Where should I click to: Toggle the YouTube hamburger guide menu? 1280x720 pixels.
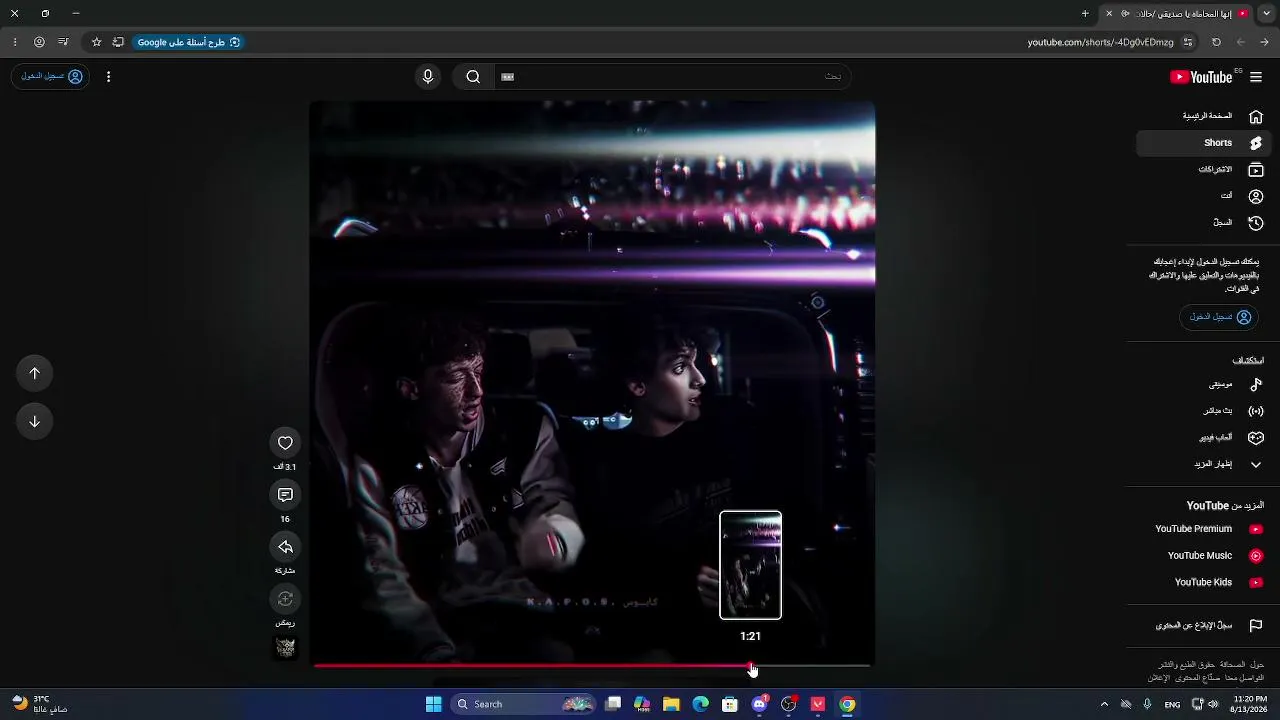1256,77
